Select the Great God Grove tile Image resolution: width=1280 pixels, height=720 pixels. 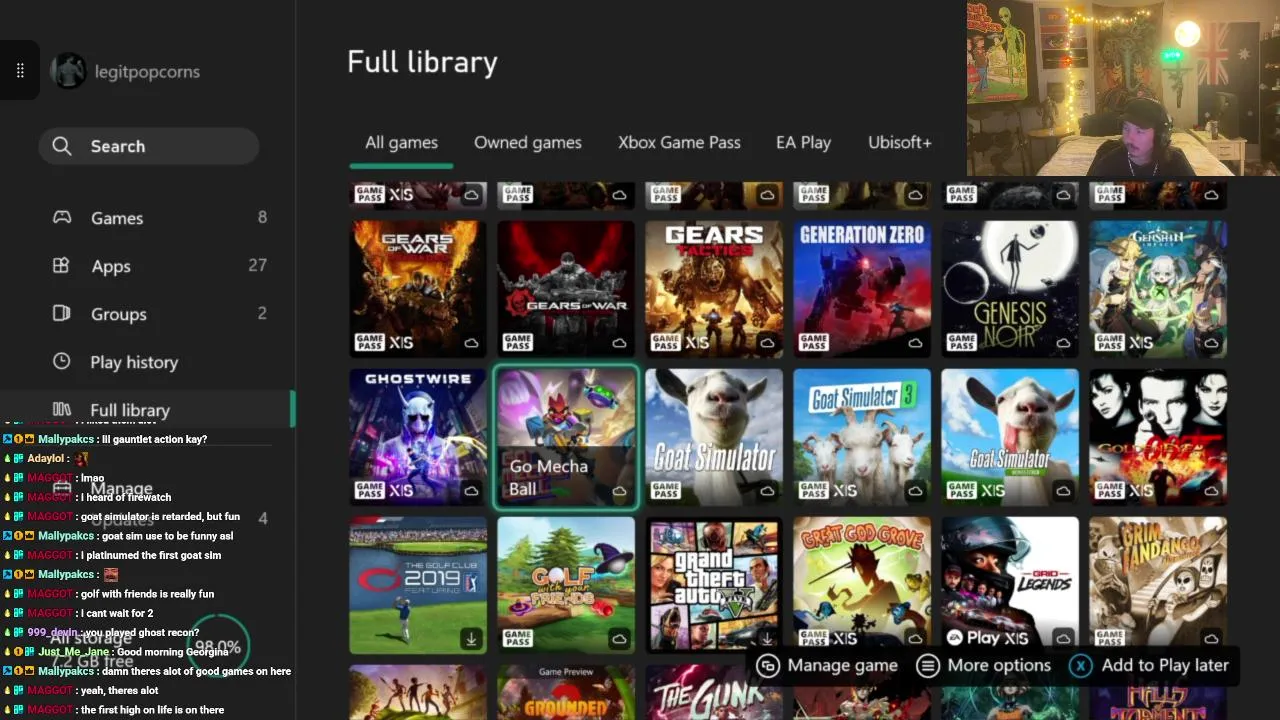(862, 584)
